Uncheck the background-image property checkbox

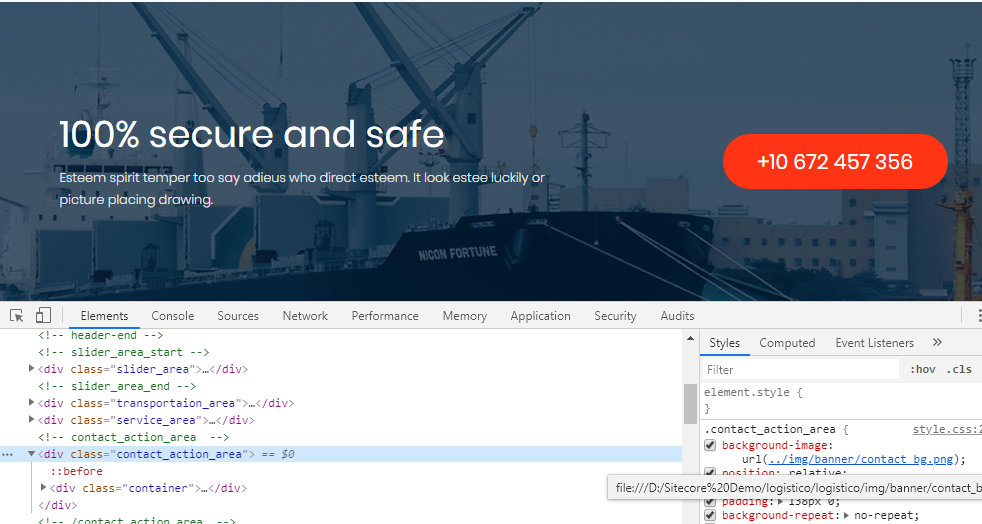711,445
